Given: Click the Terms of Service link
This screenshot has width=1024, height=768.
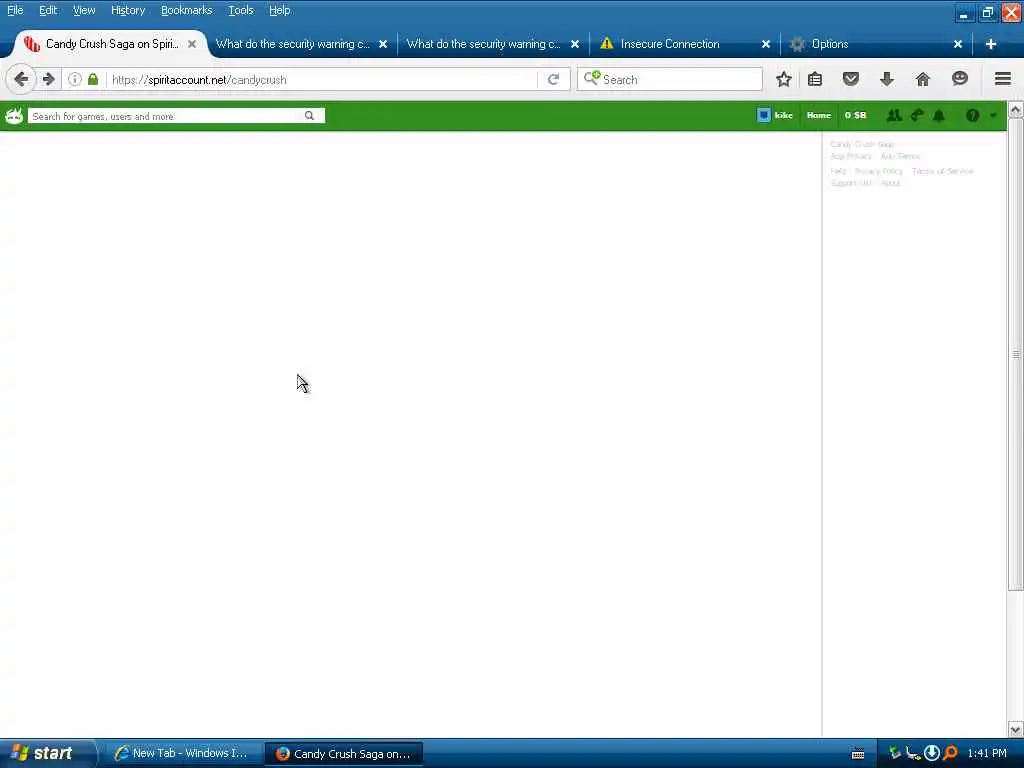Looking at the screenshot, I should click(942, 171).
